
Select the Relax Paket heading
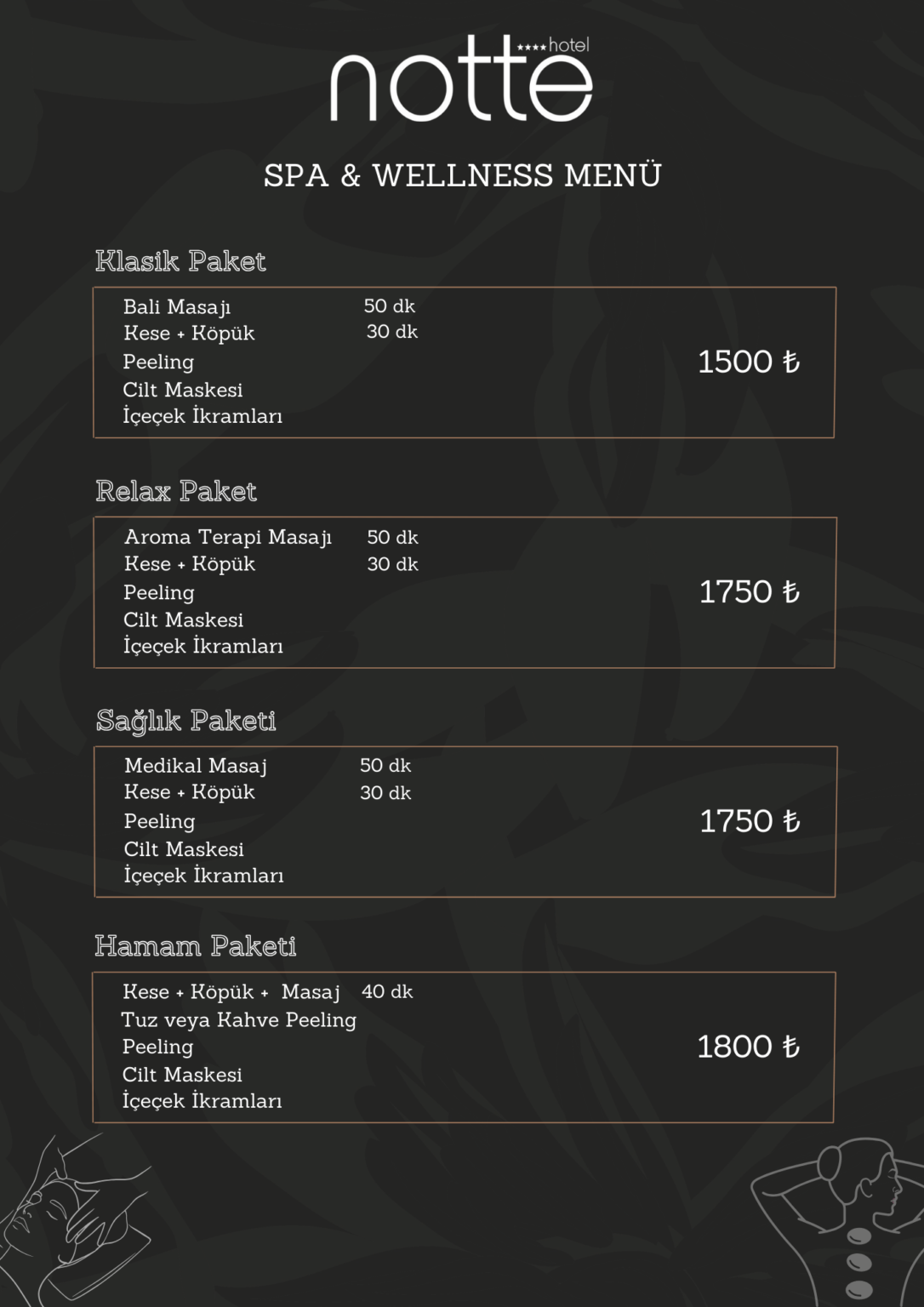pyautogui.click(x=176, y=491)
